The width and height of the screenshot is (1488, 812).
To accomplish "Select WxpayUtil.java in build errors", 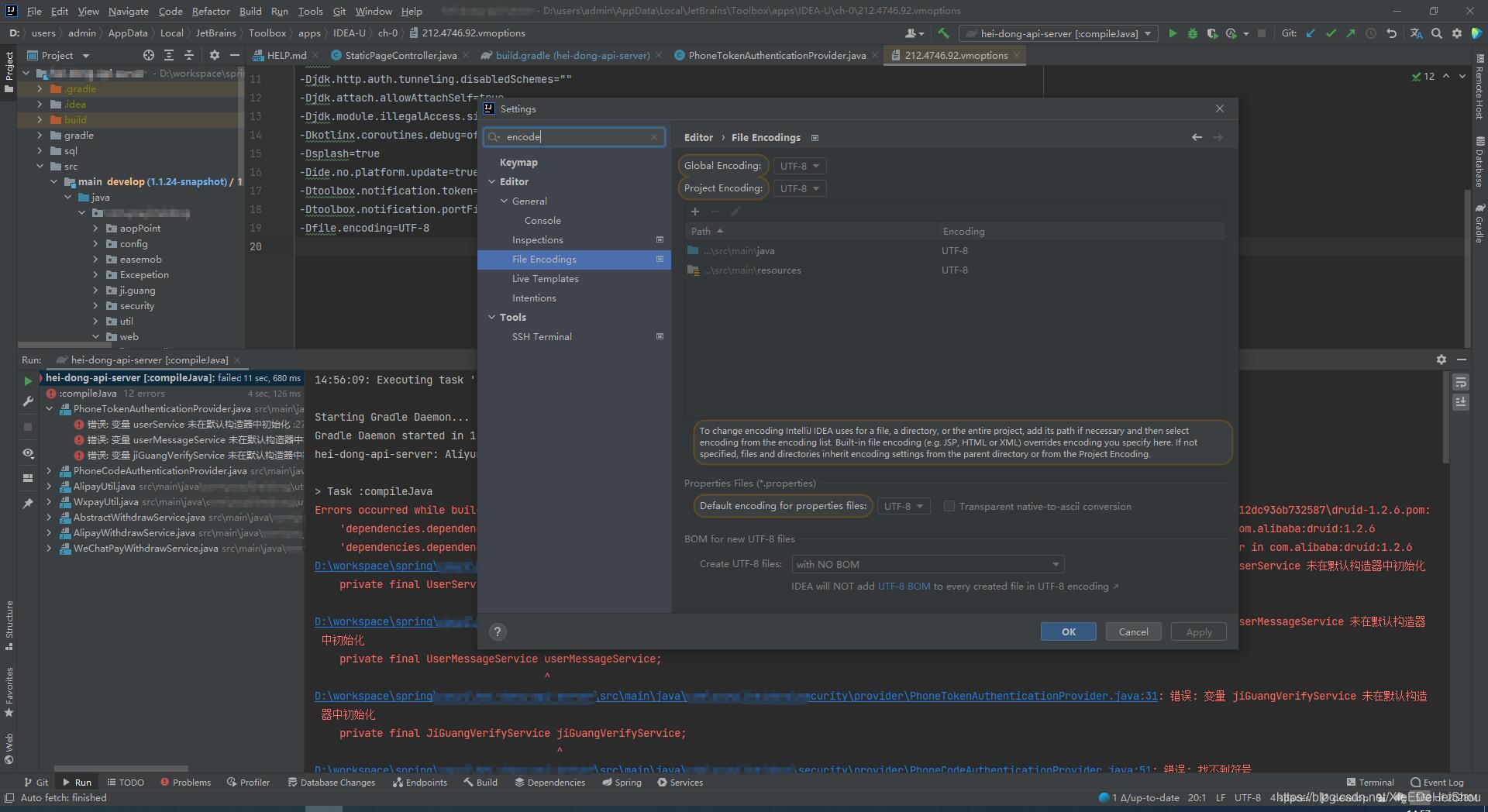I will click(x=105, y=501).
